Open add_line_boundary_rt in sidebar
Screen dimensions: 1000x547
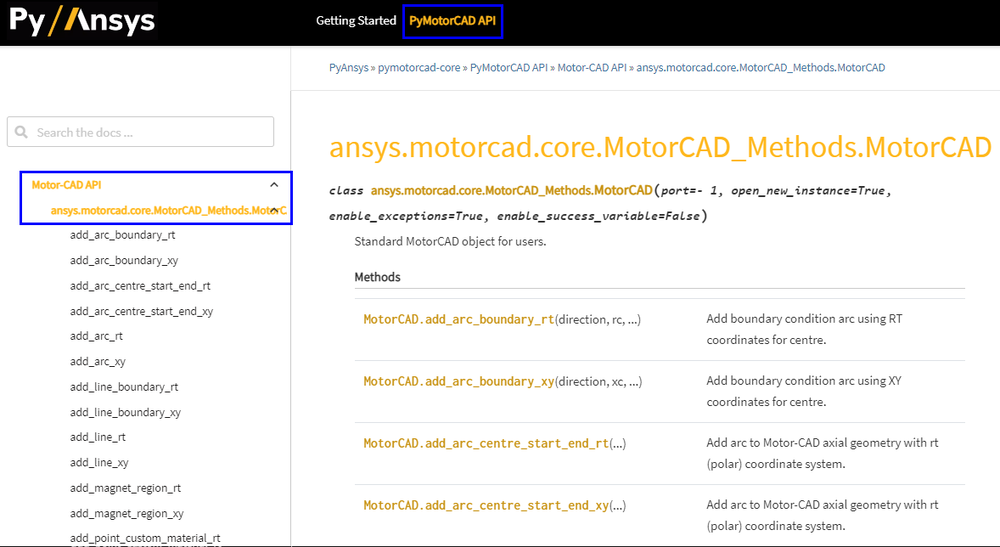click(124, 387)
